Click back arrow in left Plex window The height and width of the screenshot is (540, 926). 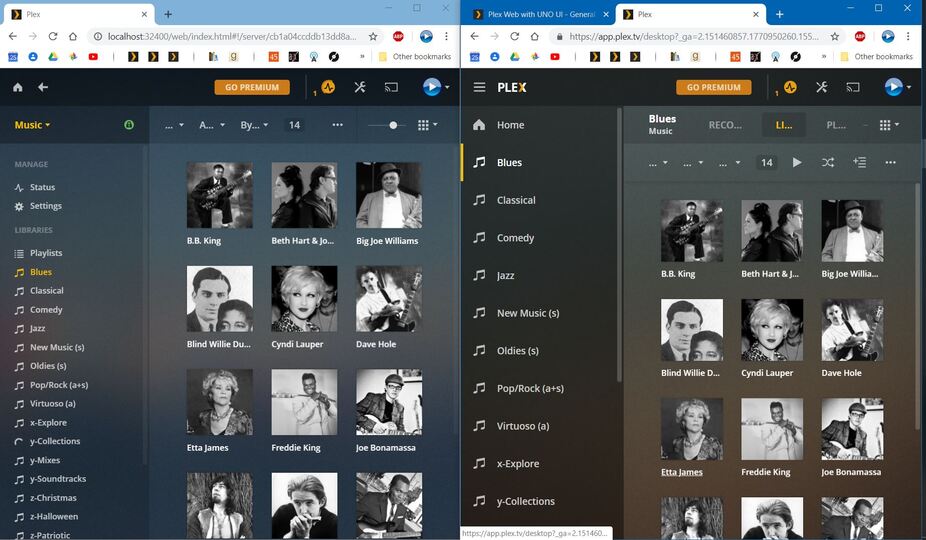click(x=43, y=87)
